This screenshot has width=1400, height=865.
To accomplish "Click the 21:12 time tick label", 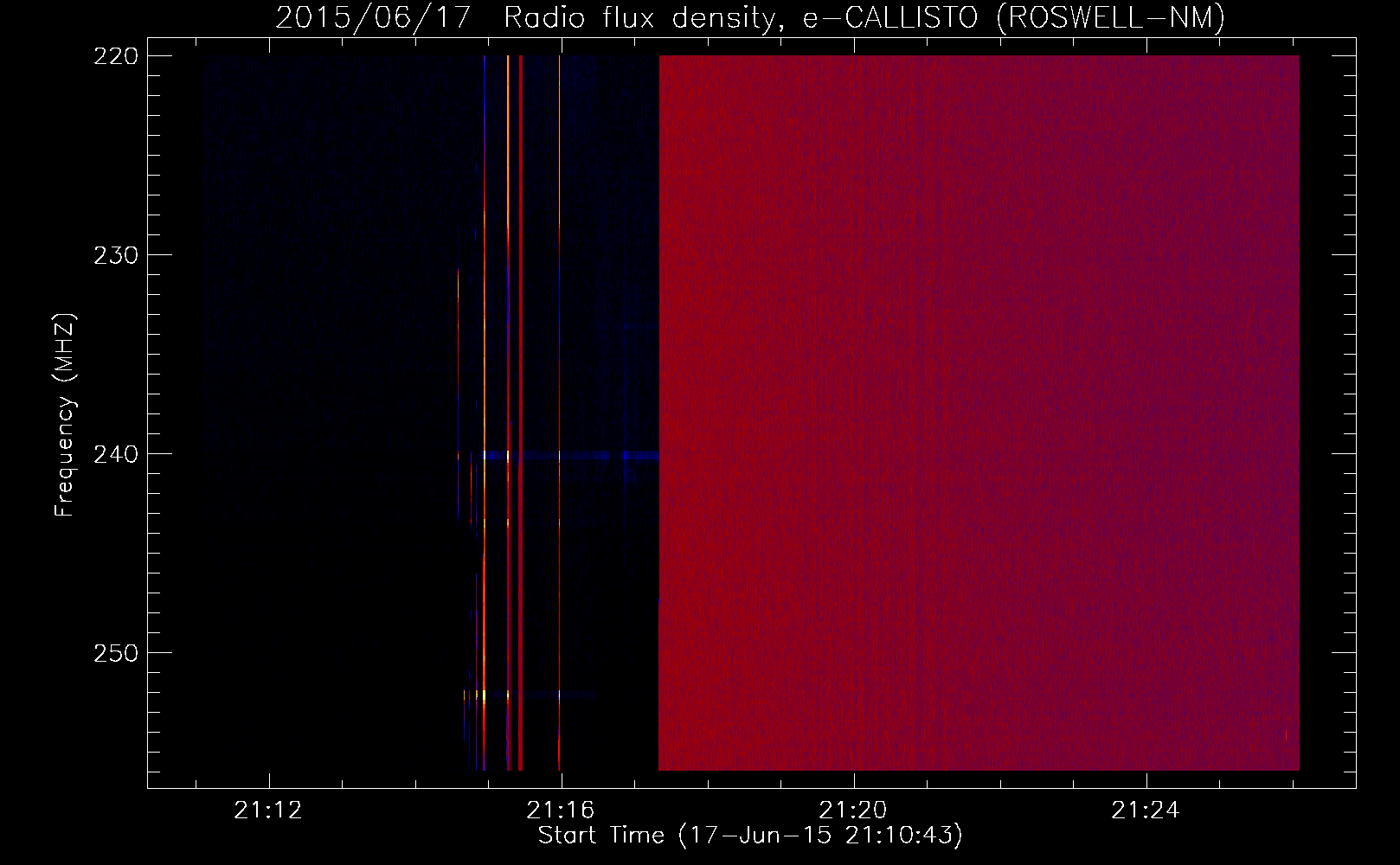I will click(268, 811).
